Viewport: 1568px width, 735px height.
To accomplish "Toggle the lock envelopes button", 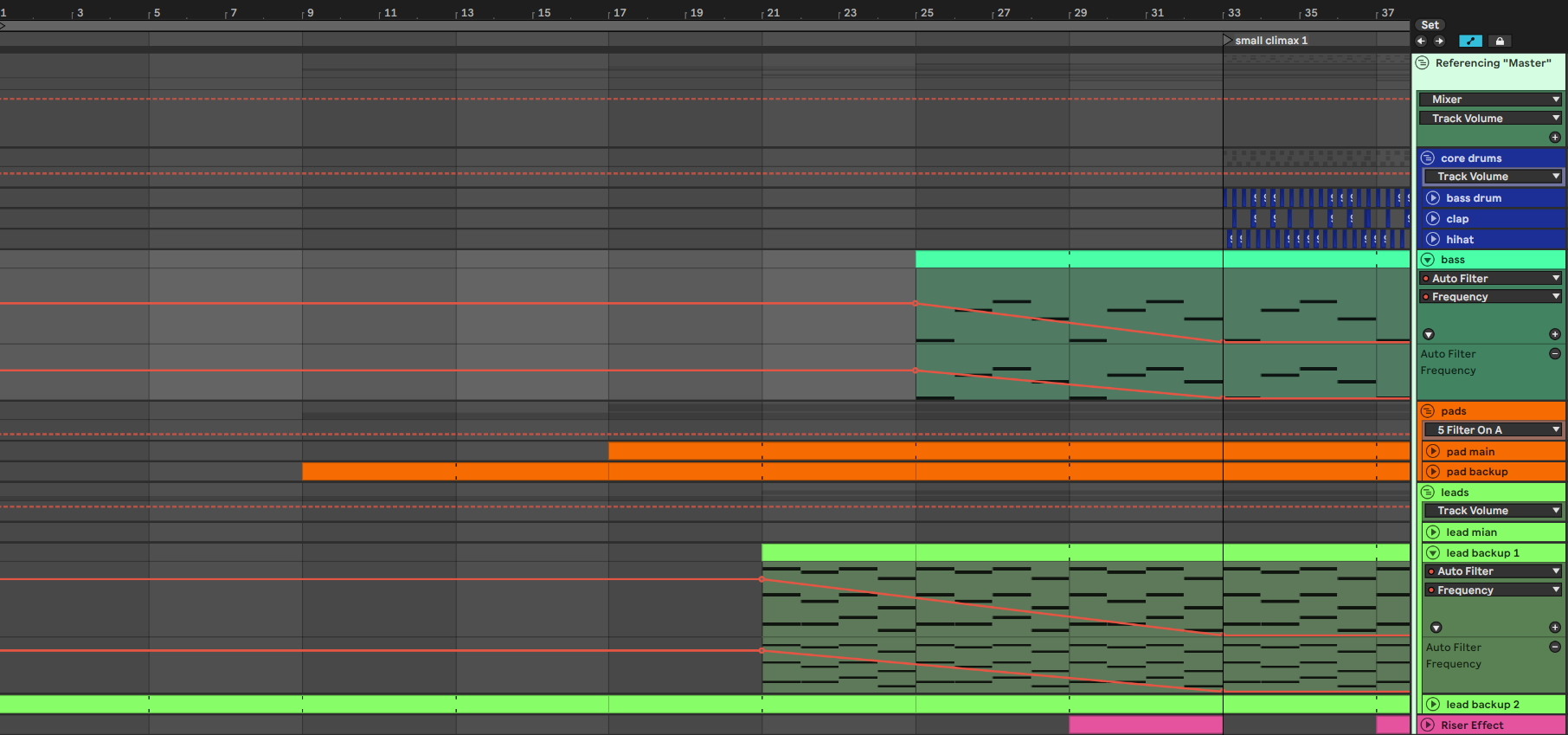I will click(x=1500, y=42).
